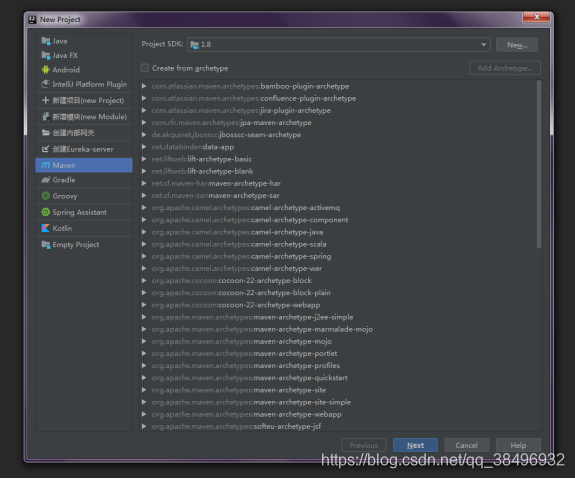Screen dimensions: 575x479
Task: Select the Maven project type
Action: (x=84, y=165)
